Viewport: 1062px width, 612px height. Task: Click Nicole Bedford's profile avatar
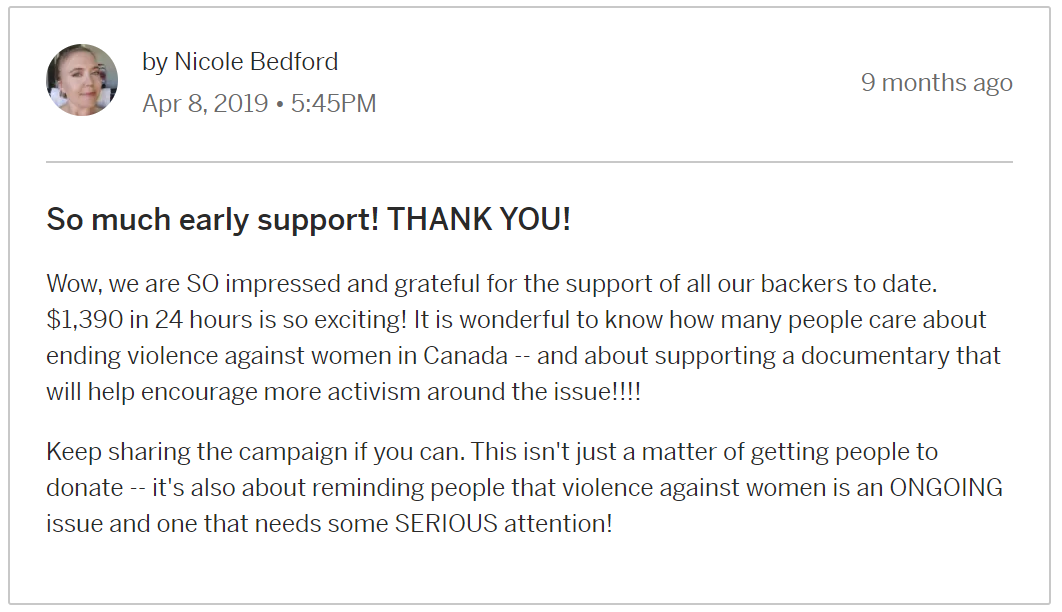click(82, 80)
